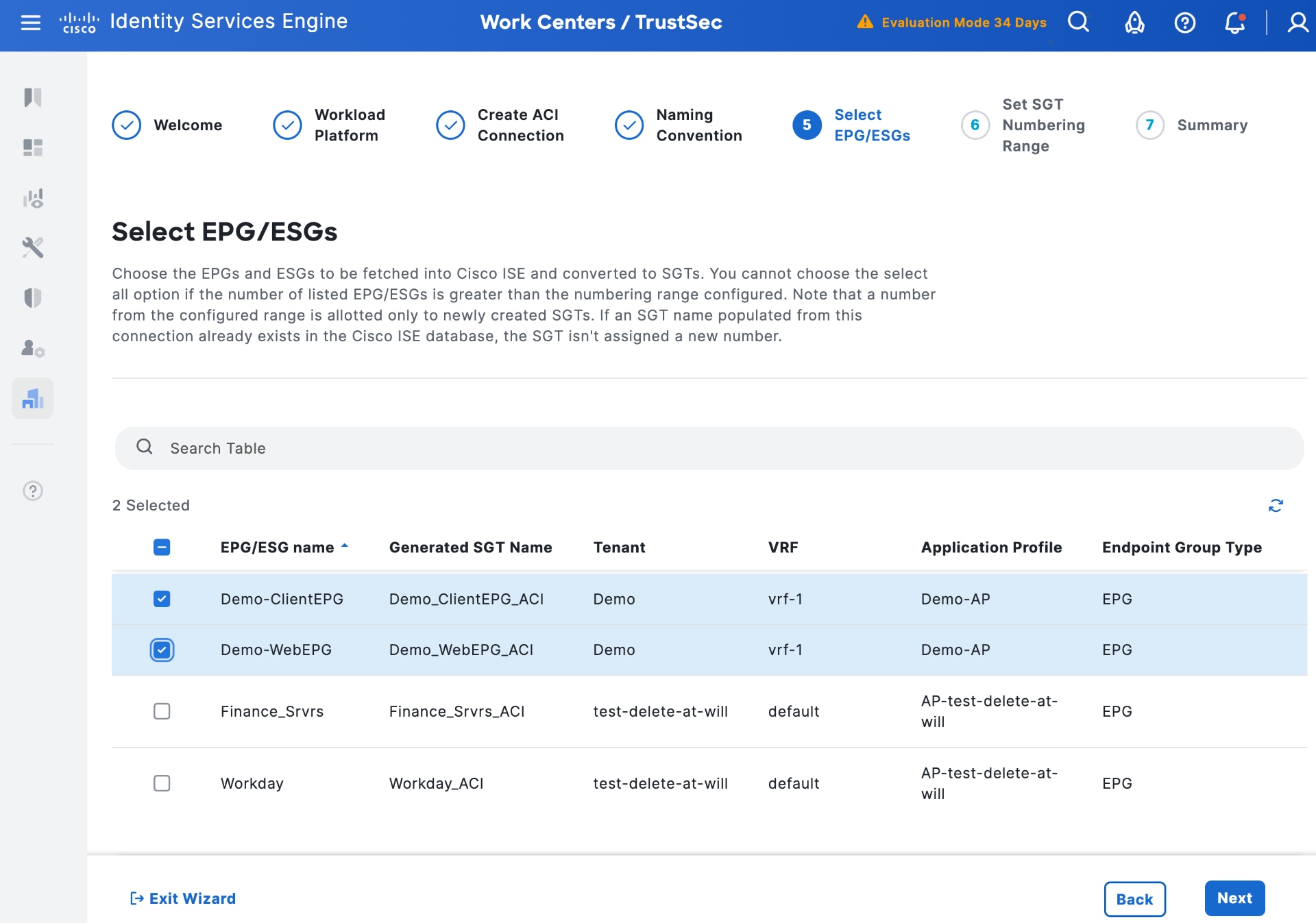This screenshot has width=1316, height=923.
Task: Open the Bookmarks sidebar icon
Action: (x=32, y=97)
